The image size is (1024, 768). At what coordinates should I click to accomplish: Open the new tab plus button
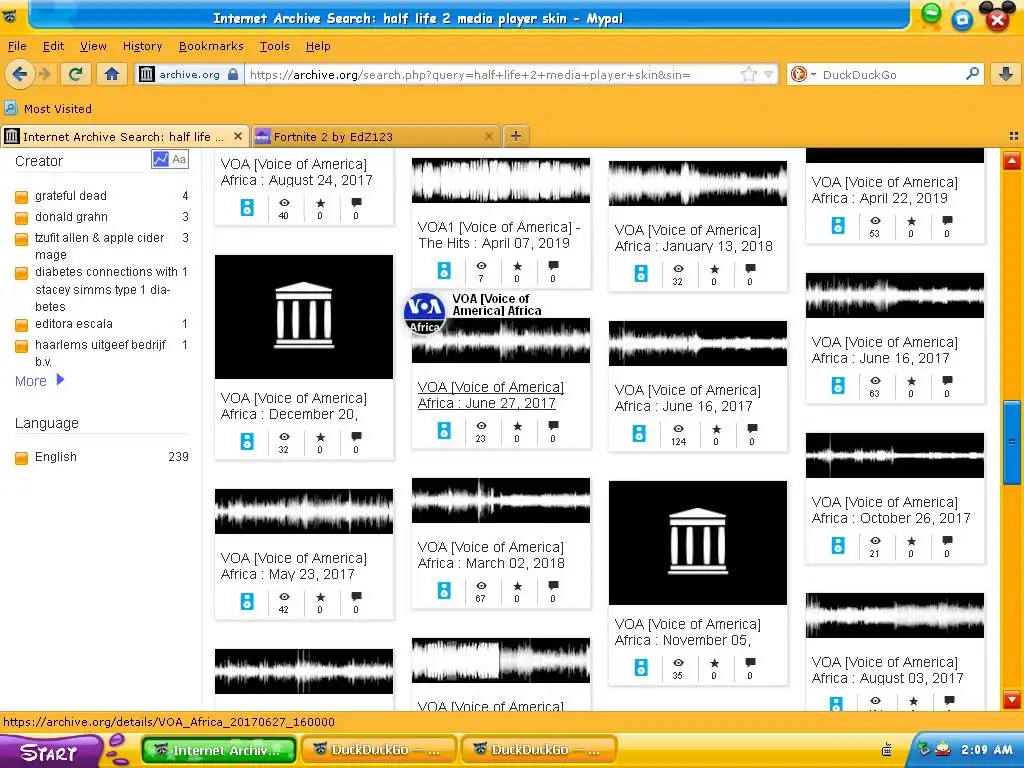tap(516, 136)
